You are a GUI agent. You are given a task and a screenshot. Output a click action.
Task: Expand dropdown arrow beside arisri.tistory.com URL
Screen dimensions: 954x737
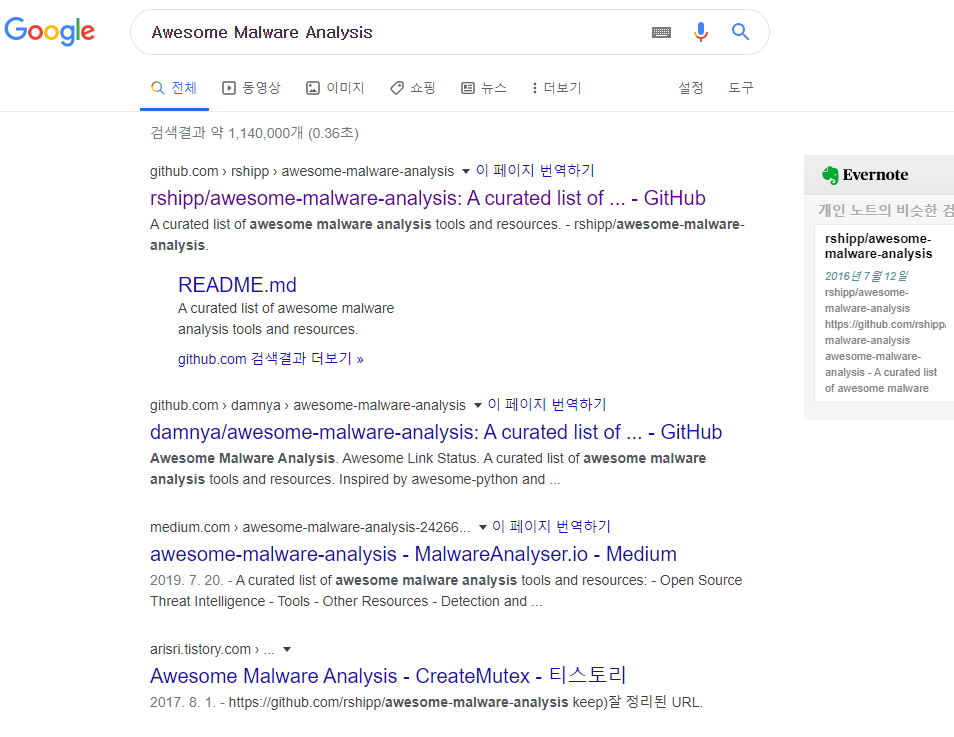tap(287, 649)
